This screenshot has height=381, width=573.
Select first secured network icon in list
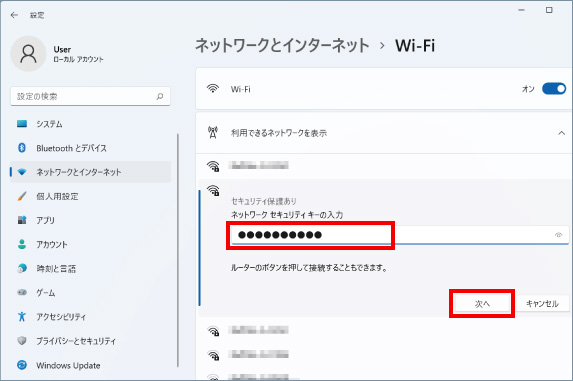pos(213,166)
